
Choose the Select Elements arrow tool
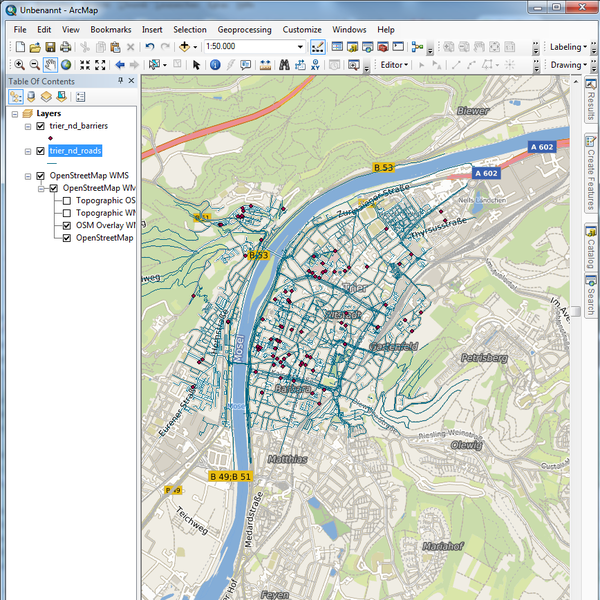[196, 65]
